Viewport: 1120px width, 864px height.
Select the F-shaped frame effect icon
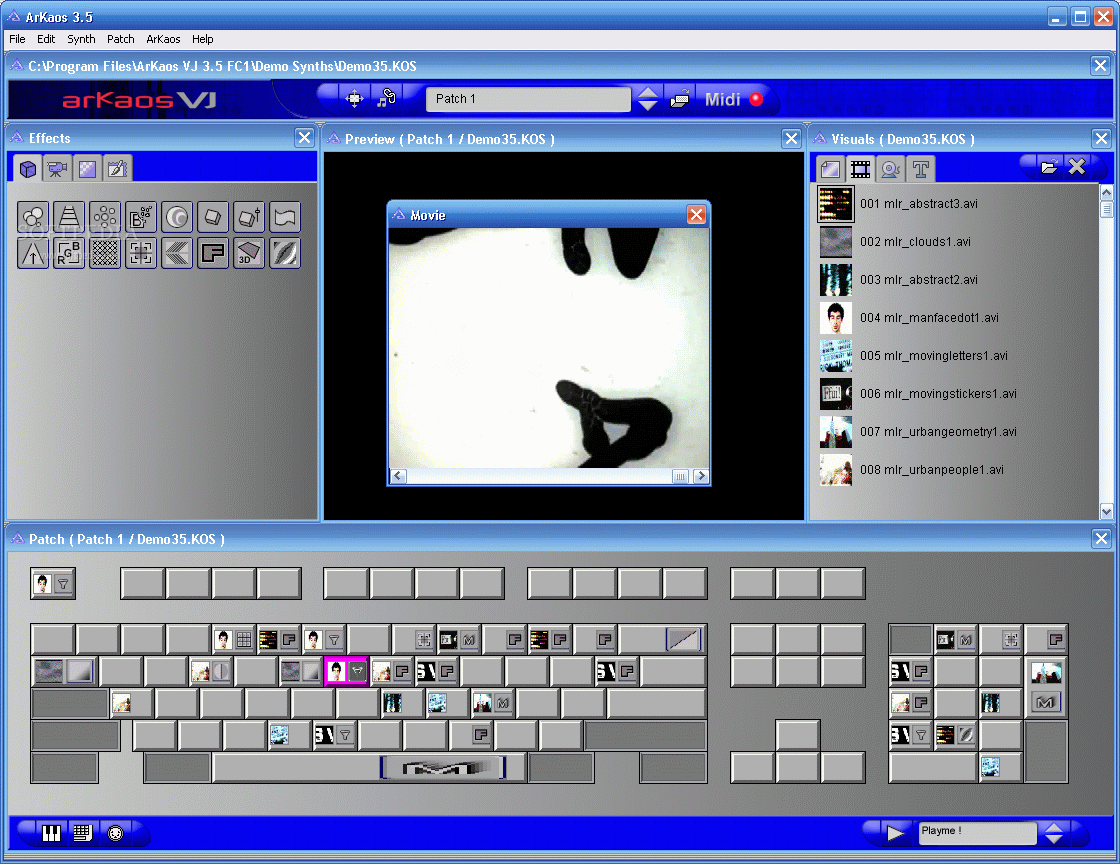point(213,253)
